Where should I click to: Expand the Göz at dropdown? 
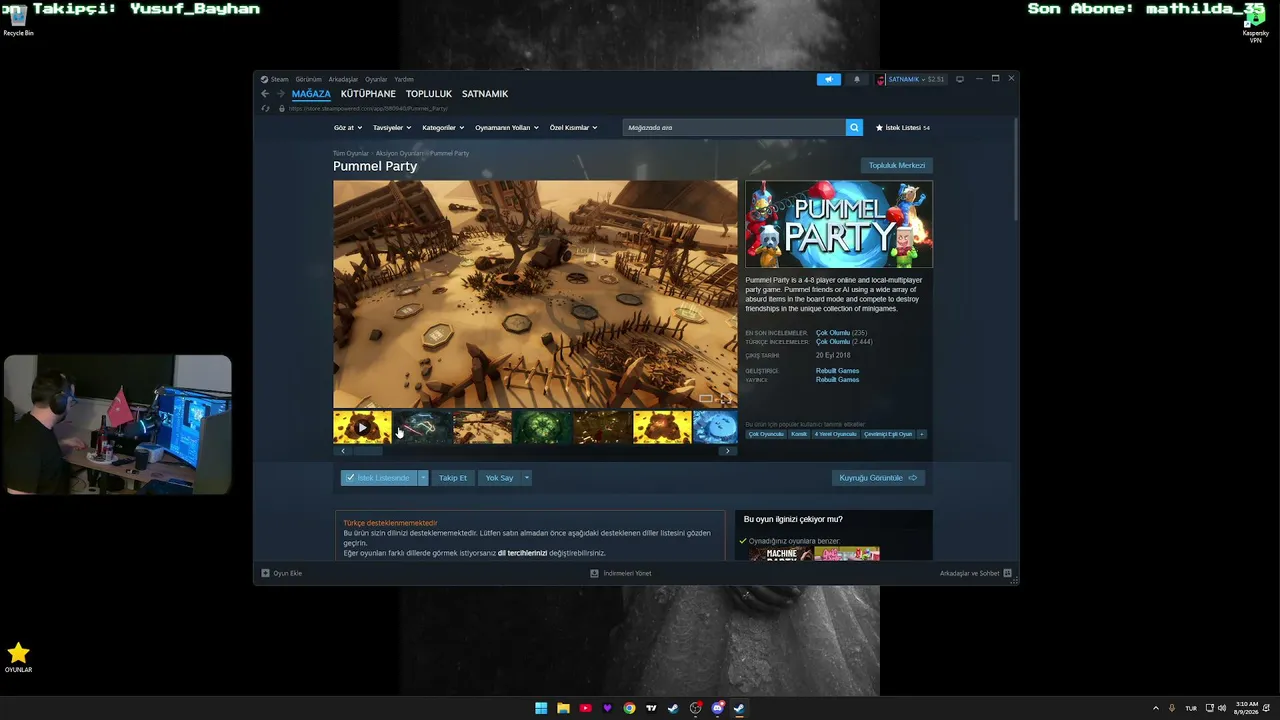[x=348, y=128]
